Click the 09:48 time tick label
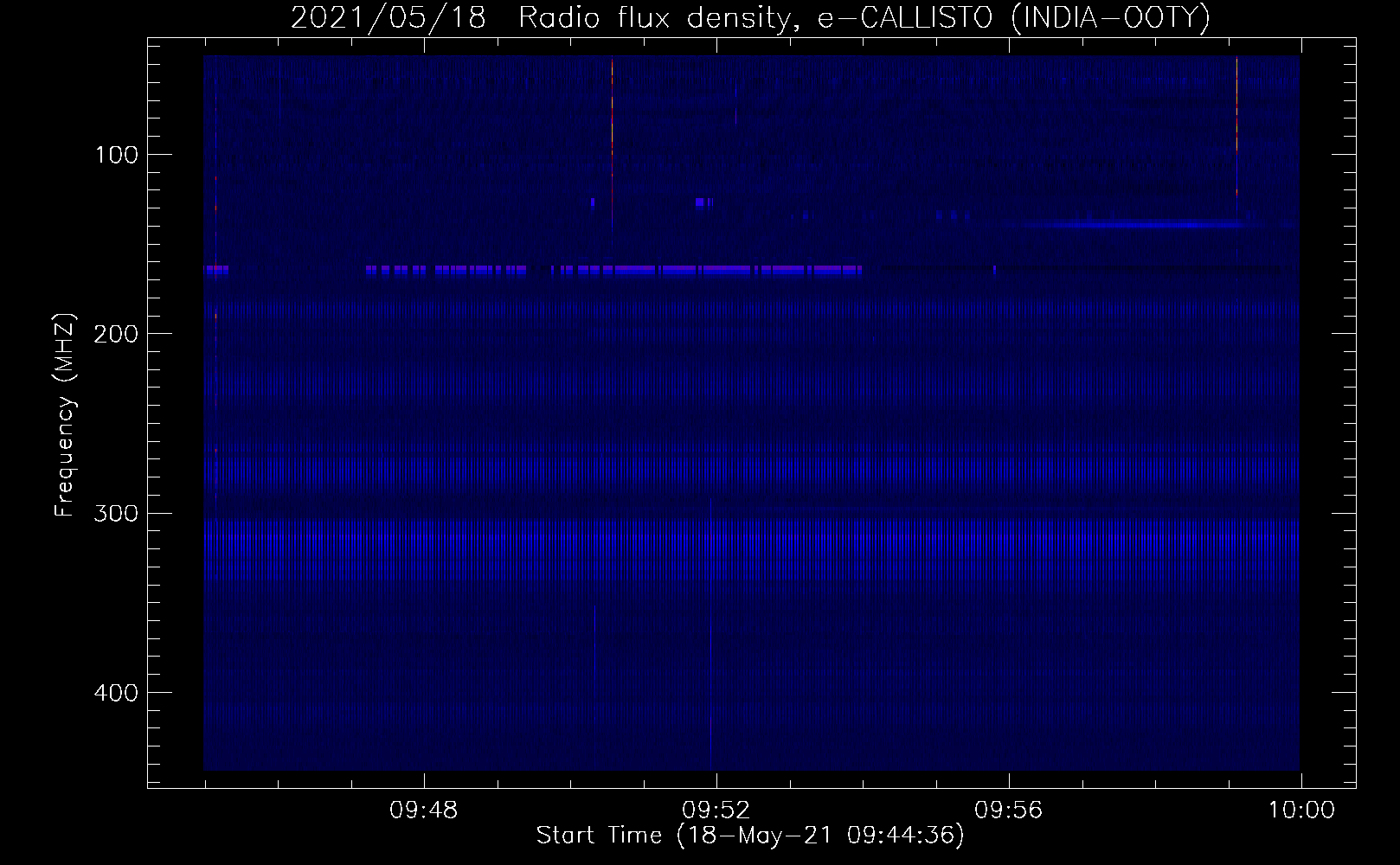This screenshot has height=865, width=1400. [424, 811]
